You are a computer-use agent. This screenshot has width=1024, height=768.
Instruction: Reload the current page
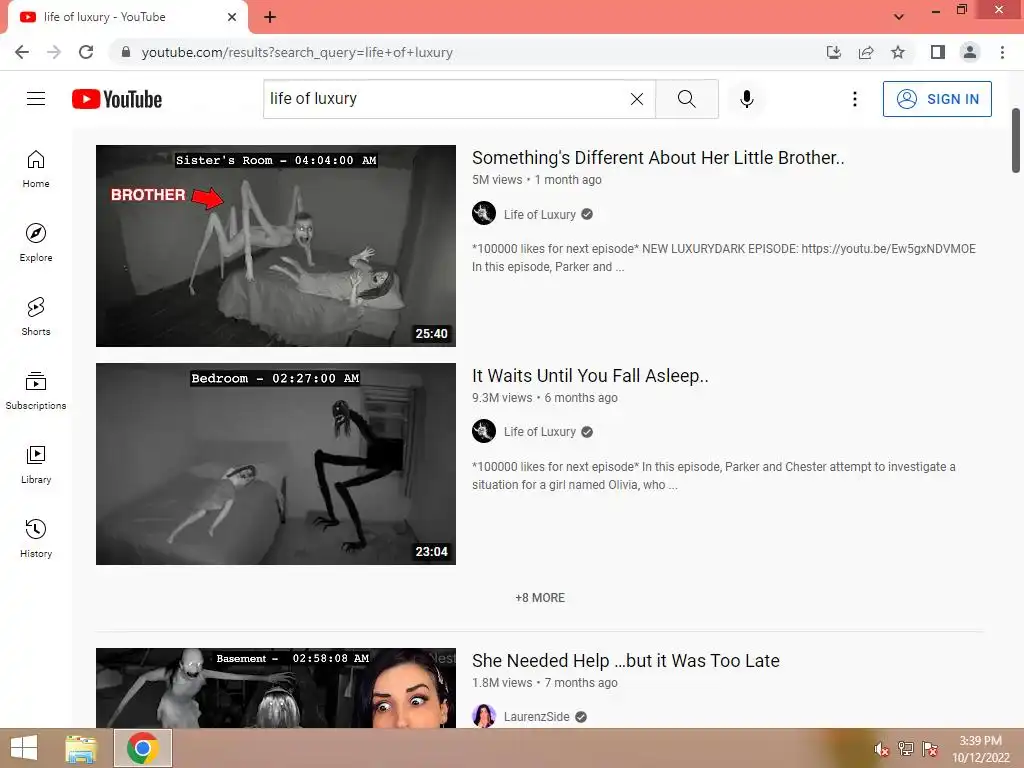86,52
